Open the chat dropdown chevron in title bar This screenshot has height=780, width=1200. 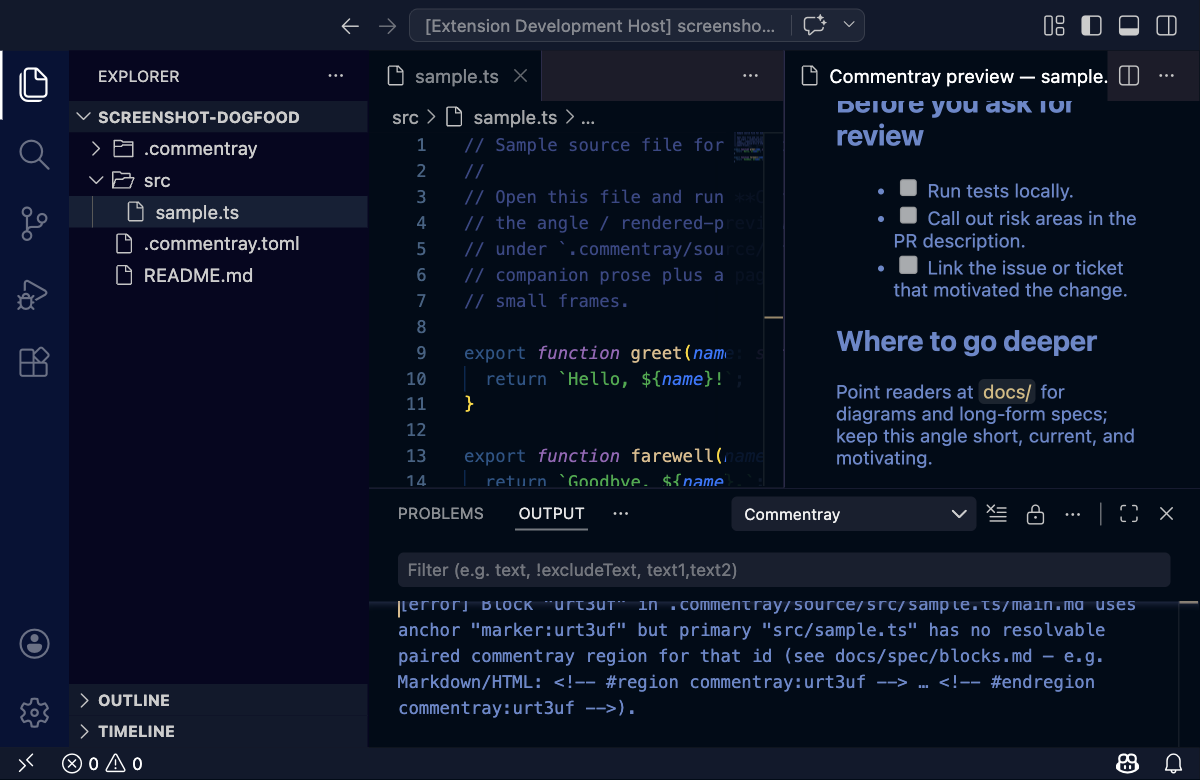click(849, 26)
